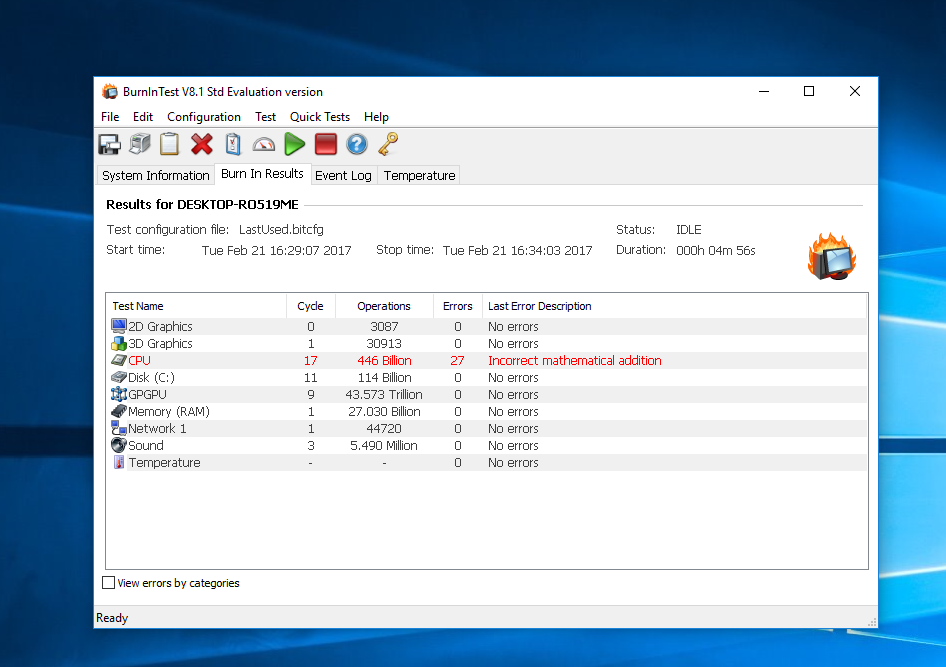Switch to the Temperature tab
The width and height of the screenshot is (946, 667).
419,175
